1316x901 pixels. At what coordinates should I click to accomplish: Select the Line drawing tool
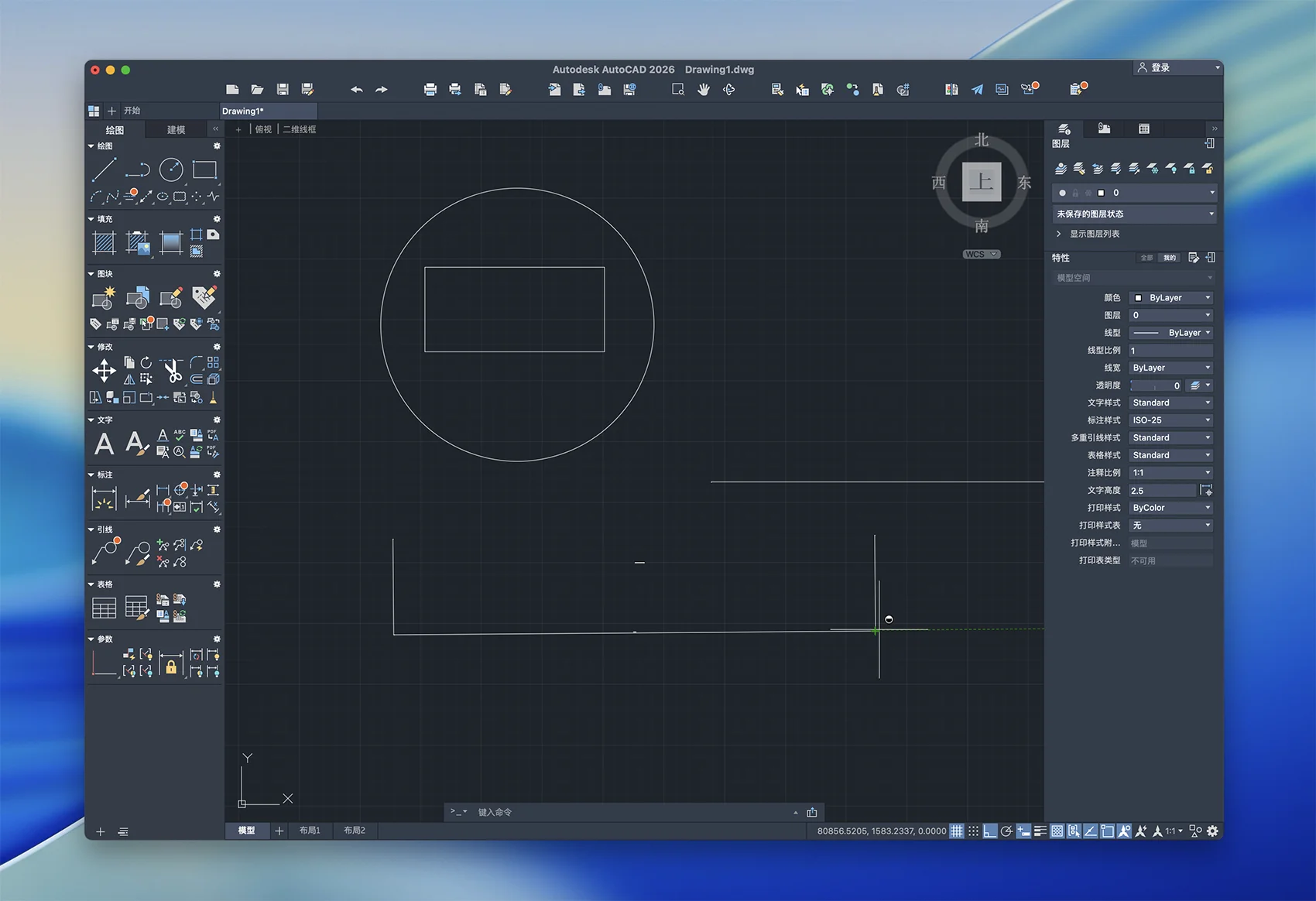click(x=104, y=170)
